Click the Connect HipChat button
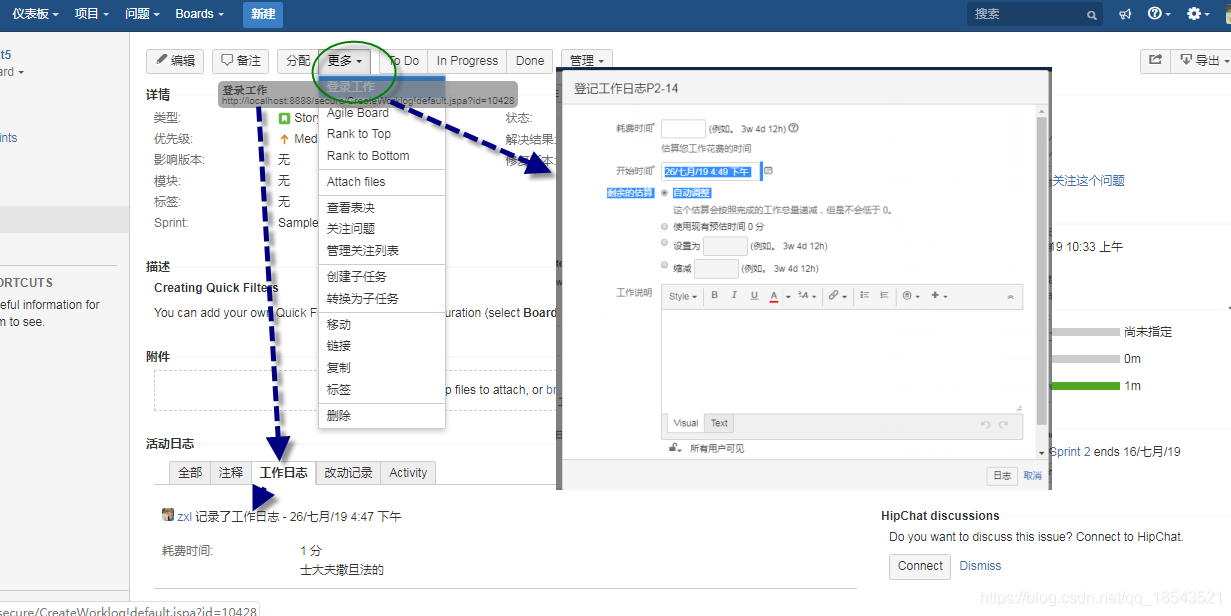The width and height of the screenshot is (1231, 616). pos(920,566)
